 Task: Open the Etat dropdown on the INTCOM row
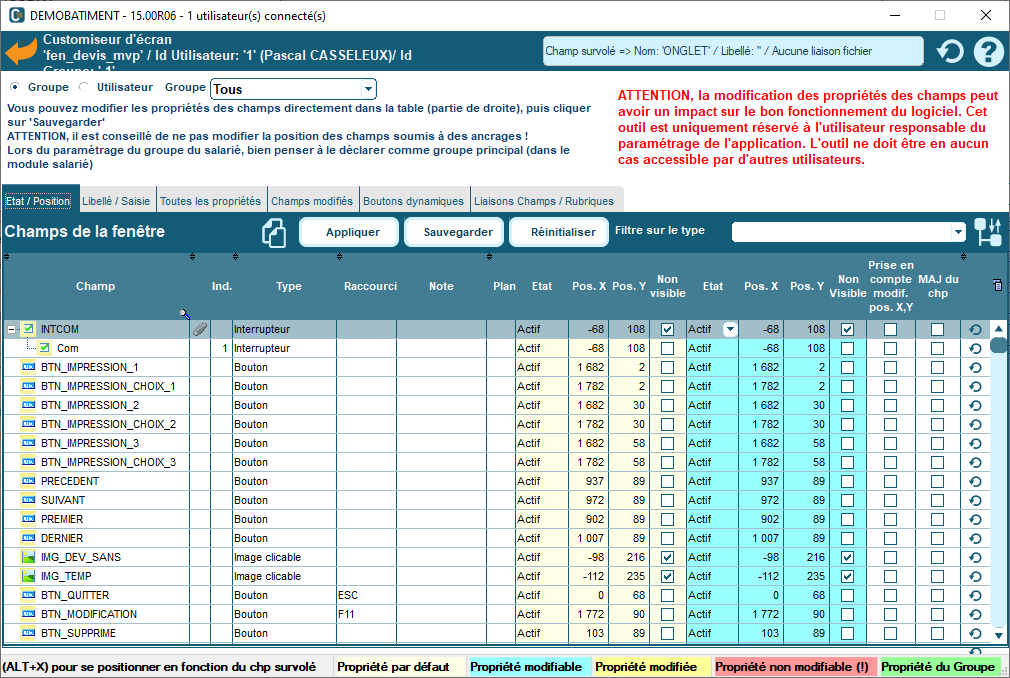(x=729, y=329)
